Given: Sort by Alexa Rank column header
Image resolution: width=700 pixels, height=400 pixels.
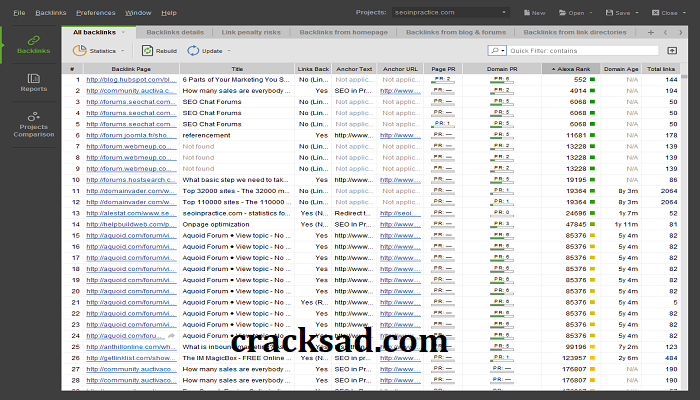Looking at the screenshot, I should (x=571, y=69).
